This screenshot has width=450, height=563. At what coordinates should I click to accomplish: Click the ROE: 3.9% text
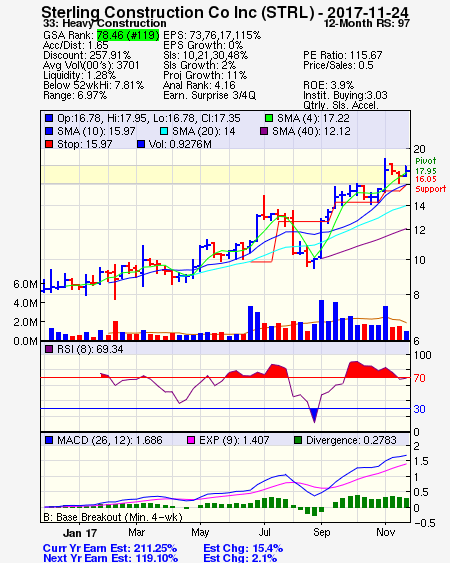click(x=328, y=85)
